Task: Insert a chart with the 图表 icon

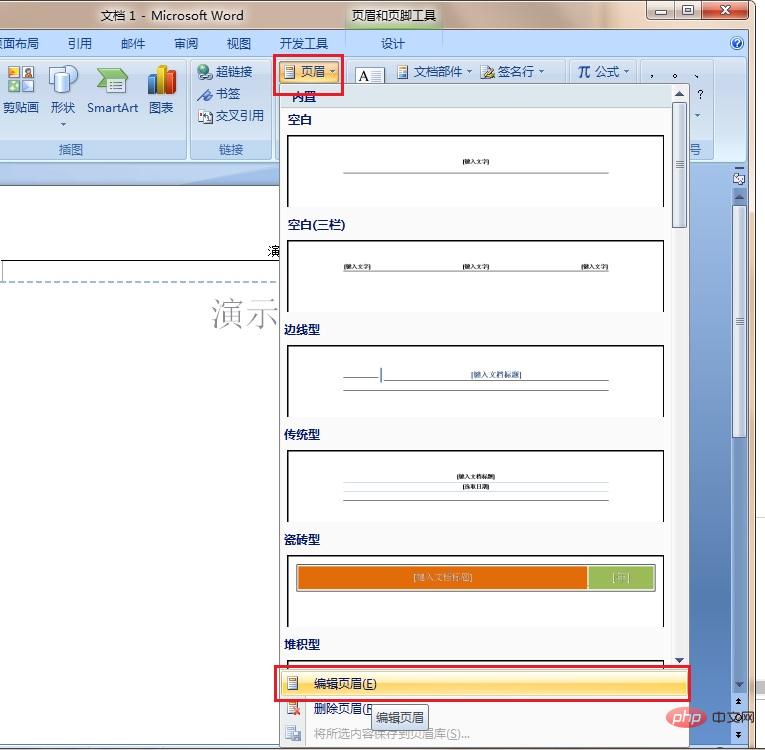Action: pos(161,90)
